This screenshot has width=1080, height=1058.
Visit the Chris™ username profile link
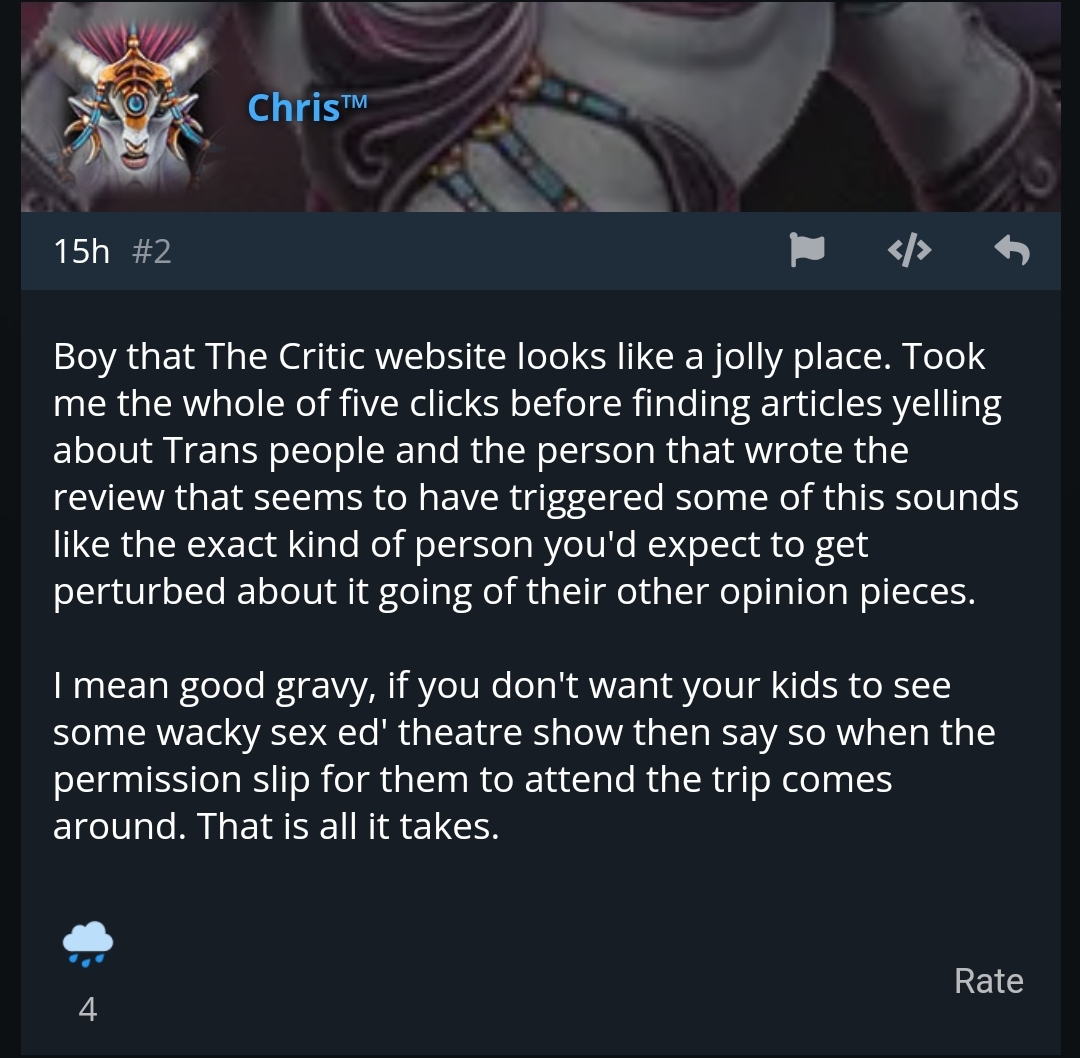point(307,107)
